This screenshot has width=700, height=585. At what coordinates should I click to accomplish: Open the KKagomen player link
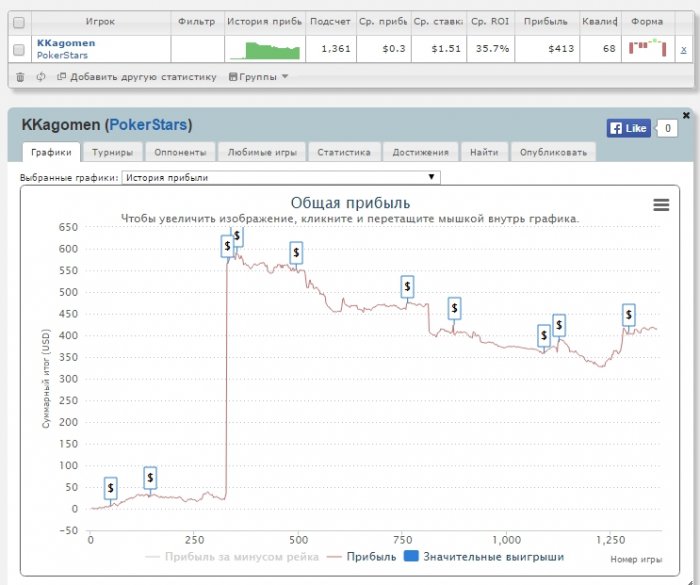coord(66,43)
